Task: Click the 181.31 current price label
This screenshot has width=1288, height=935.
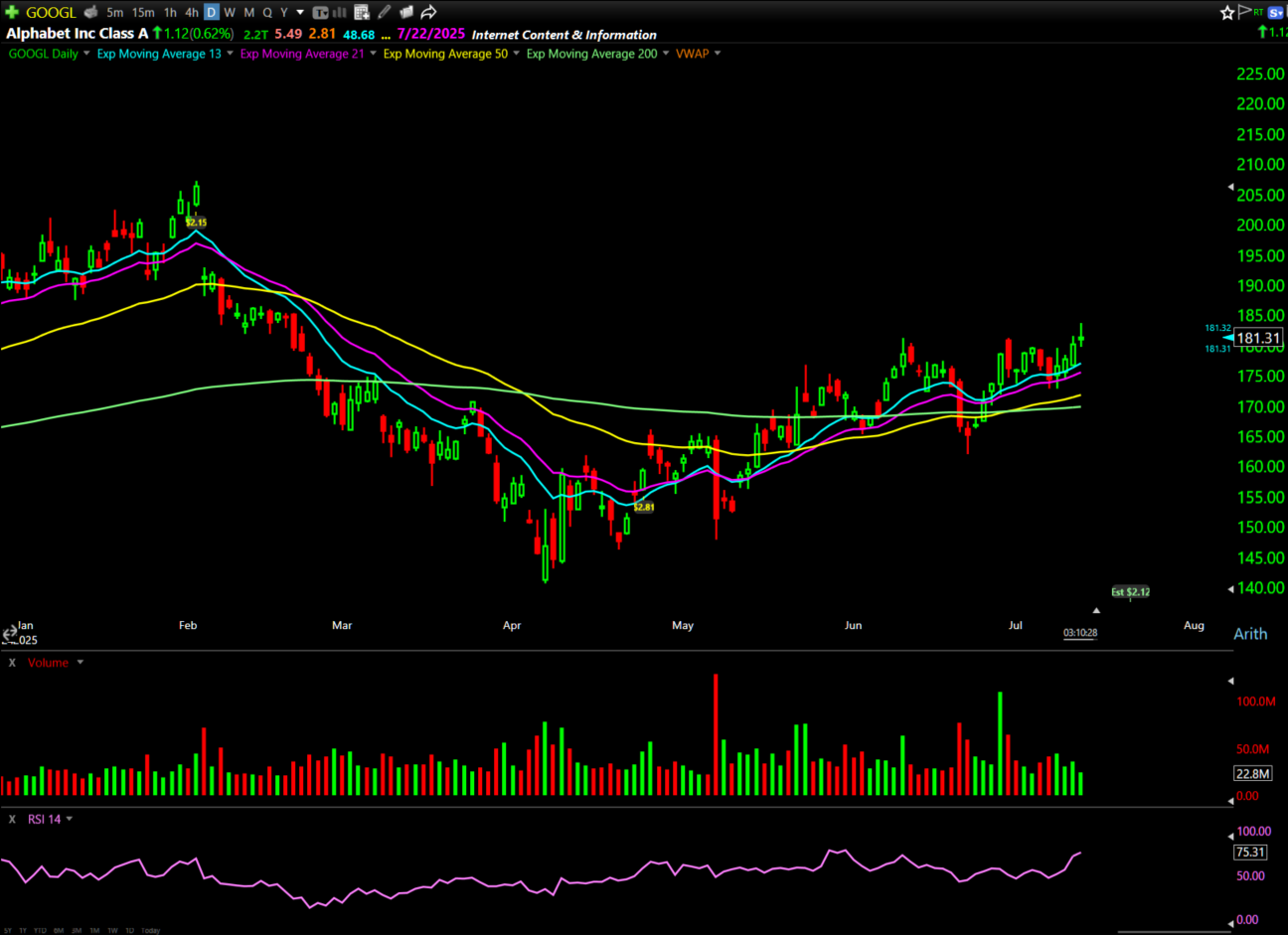Action: tap(1258, 338)
